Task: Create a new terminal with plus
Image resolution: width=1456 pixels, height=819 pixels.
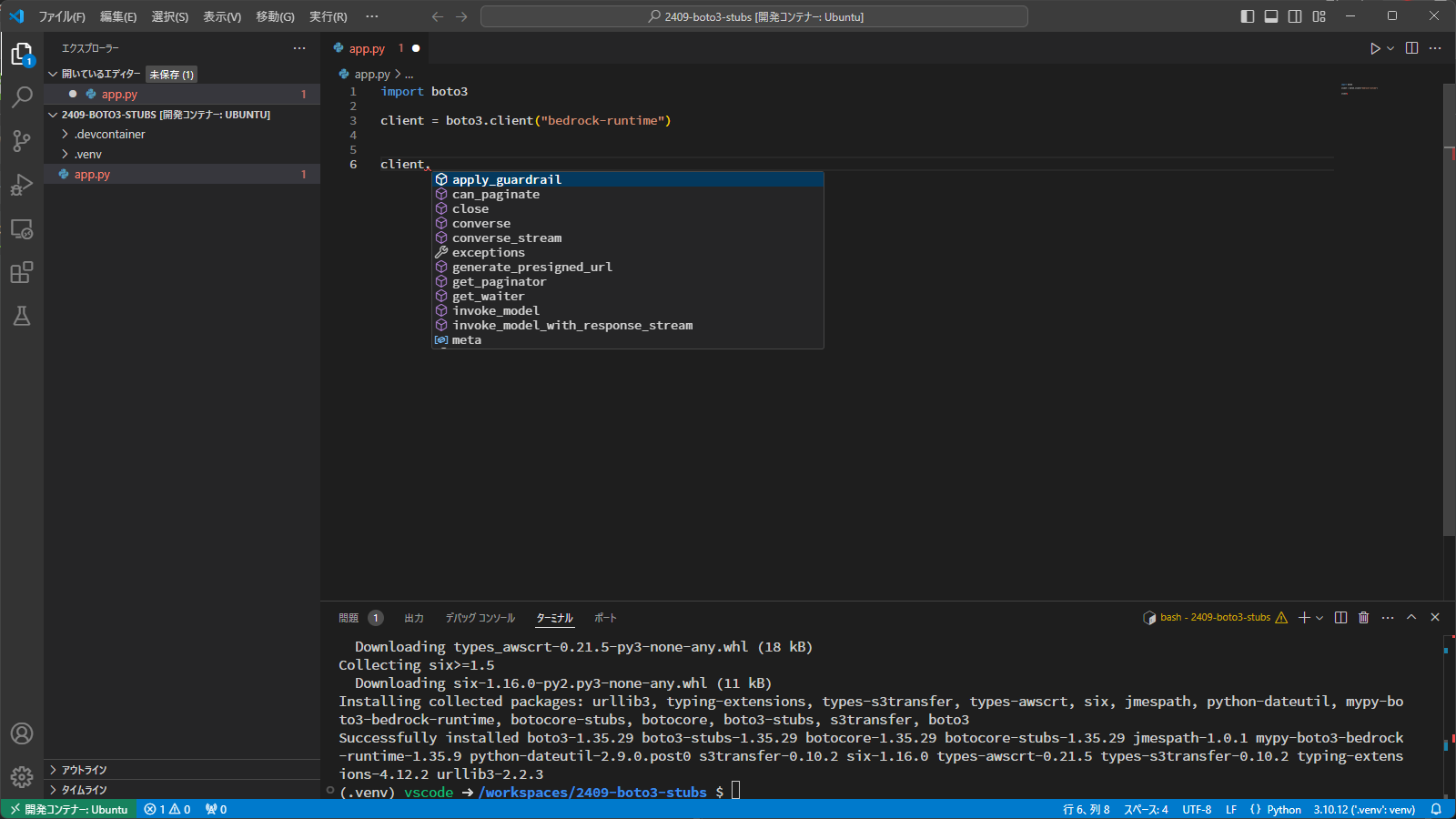Action: (x=1304, y=618)
